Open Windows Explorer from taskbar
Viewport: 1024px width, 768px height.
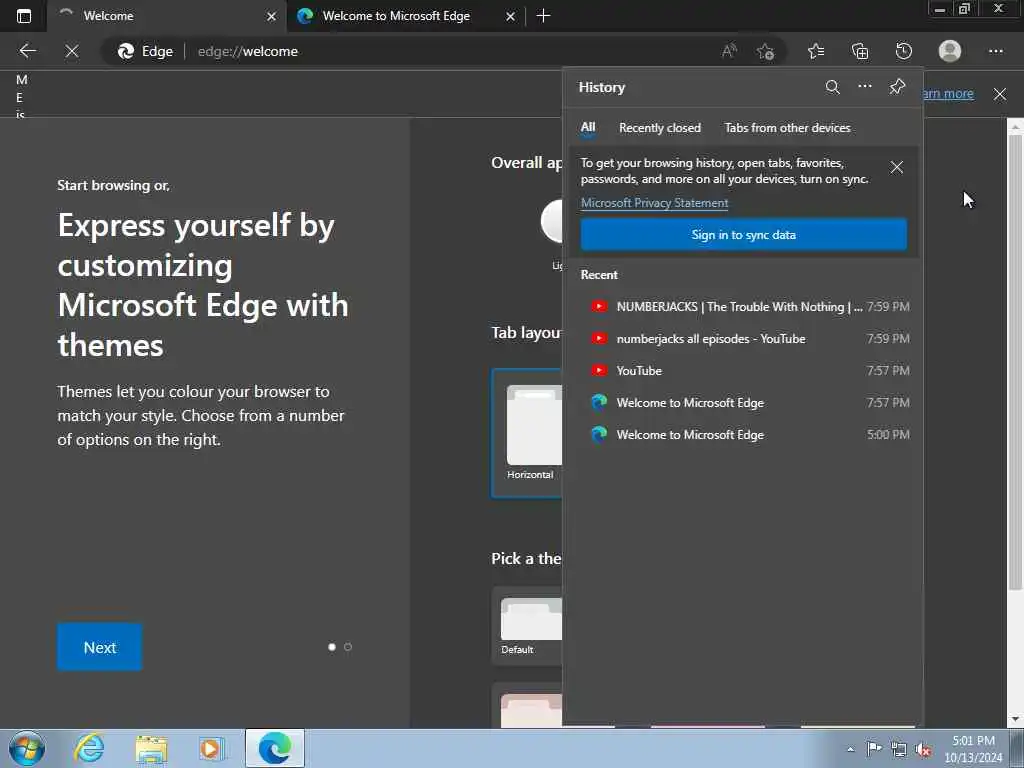point(151,748)
